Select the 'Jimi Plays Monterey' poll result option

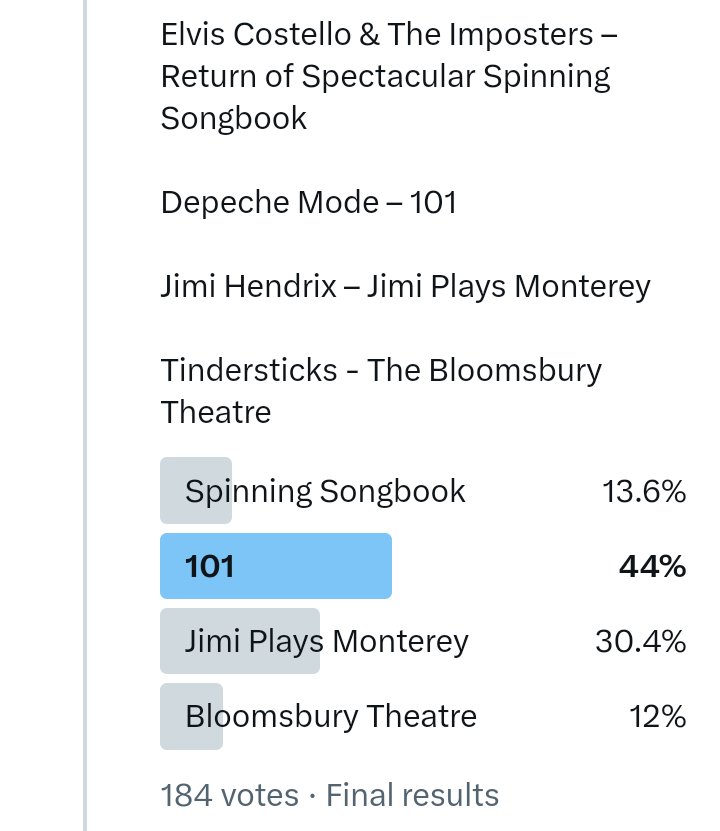pyautogui.click(x=326, y=641)
